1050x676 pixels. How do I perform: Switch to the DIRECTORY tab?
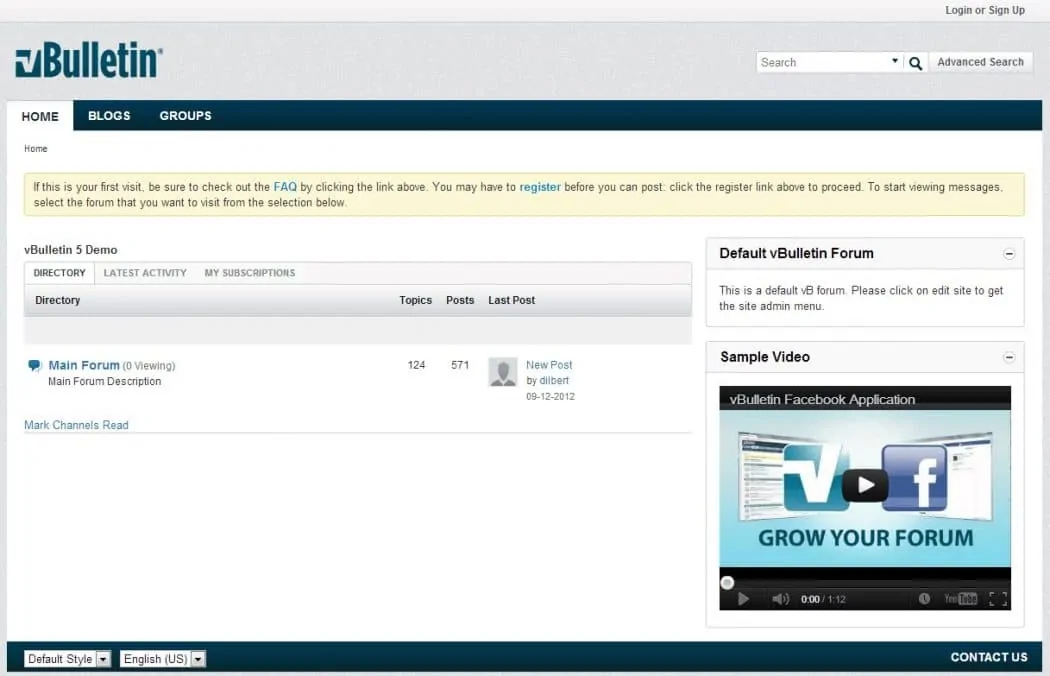60,273
